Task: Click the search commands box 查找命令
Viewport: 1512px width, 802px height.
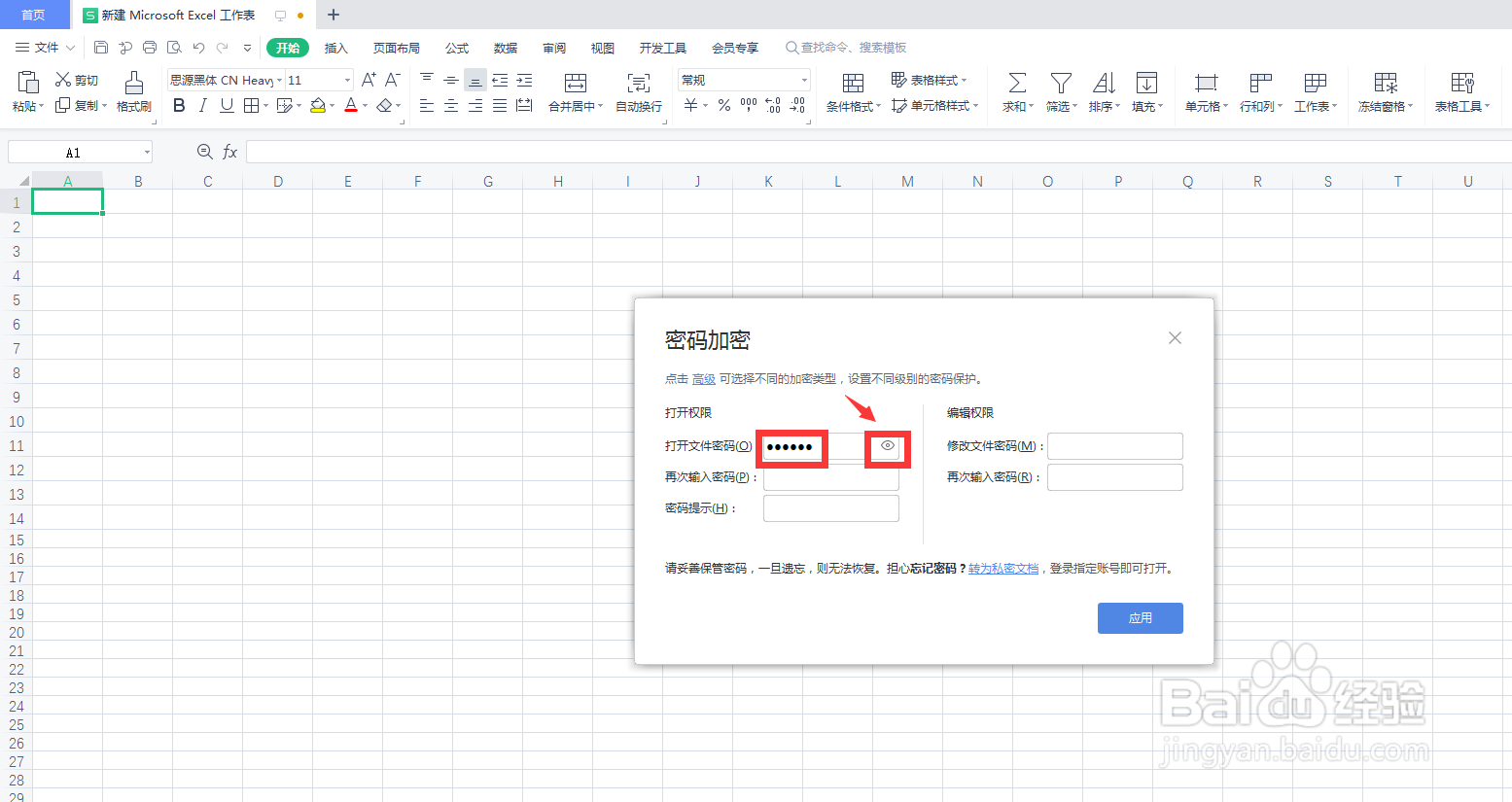Action: click(x=847, y=48)
